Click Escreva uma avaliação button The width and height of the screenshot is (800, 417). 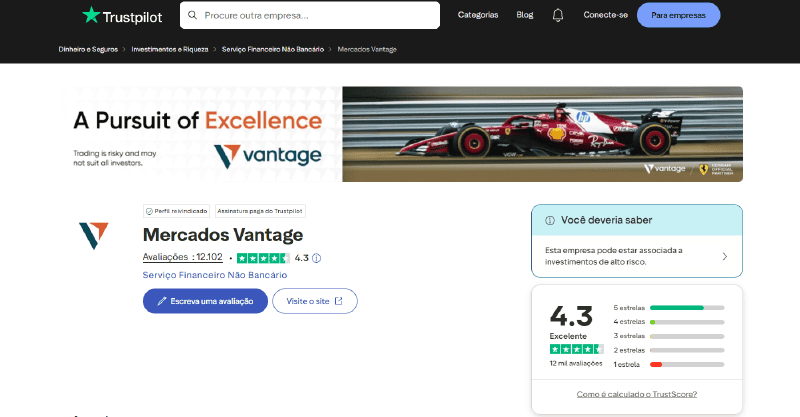click(205, 301)
